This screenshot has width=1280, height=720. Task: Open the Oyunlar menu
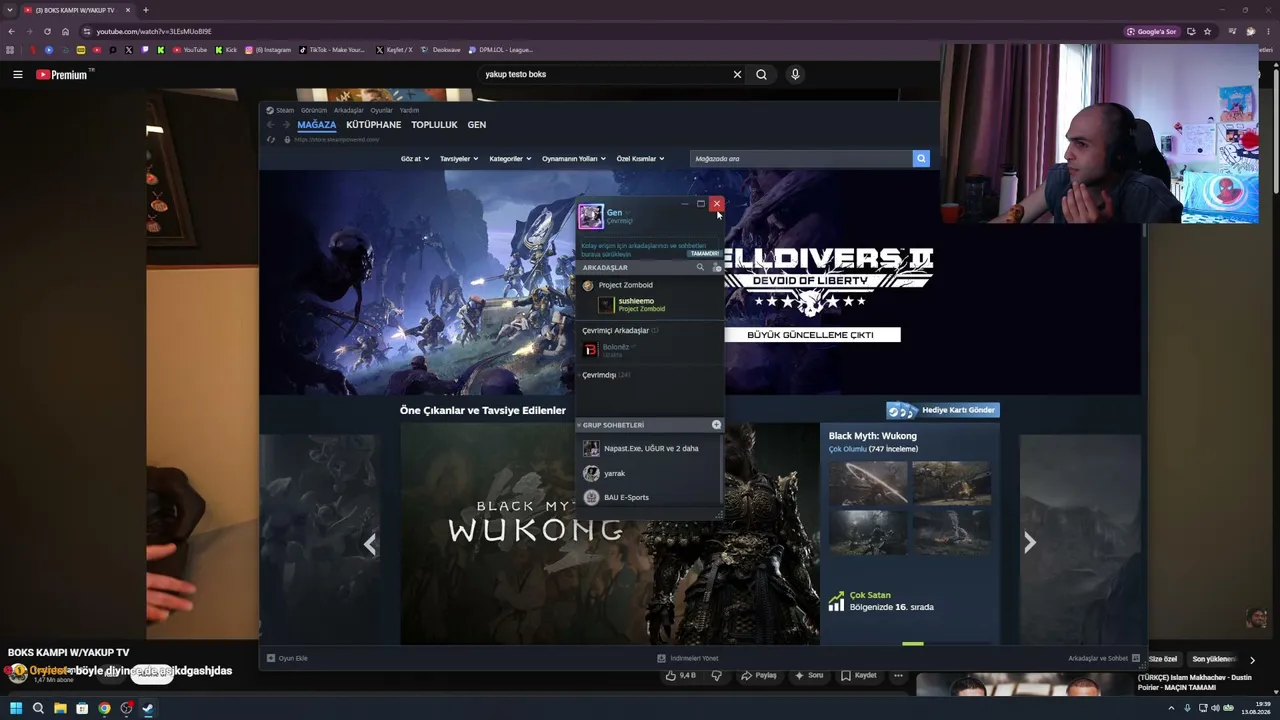pos(382,110)
